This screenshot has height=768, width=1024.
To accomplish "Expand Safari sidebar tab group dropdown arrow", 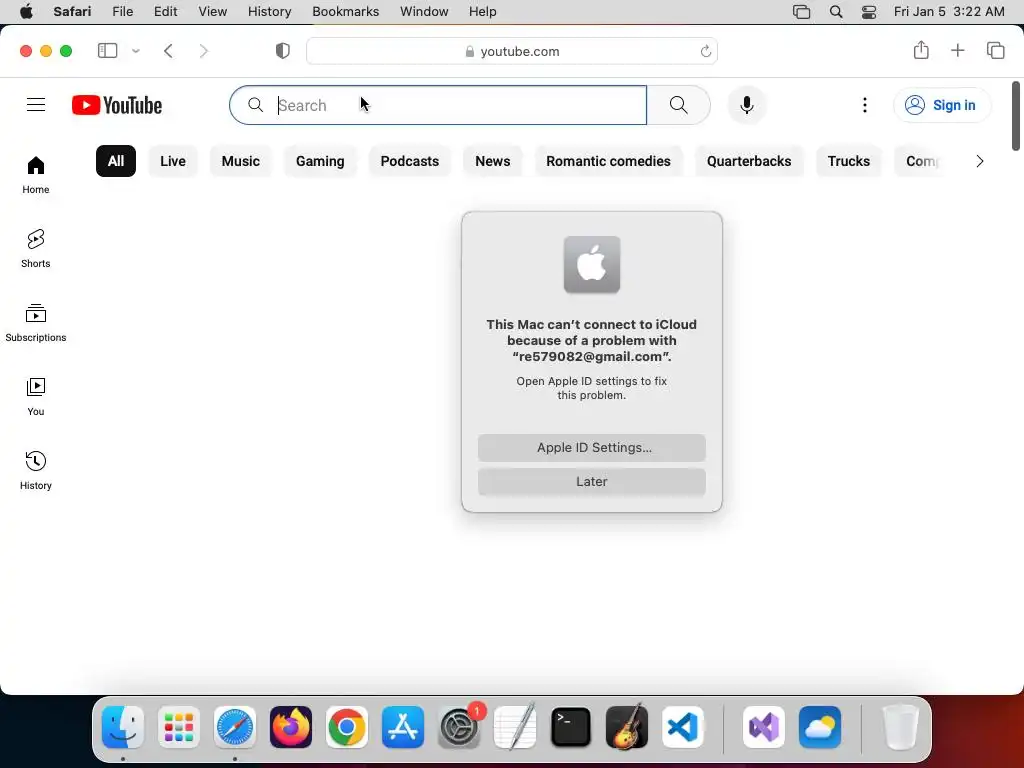I will pyautogui.click(x=136, y=50).
